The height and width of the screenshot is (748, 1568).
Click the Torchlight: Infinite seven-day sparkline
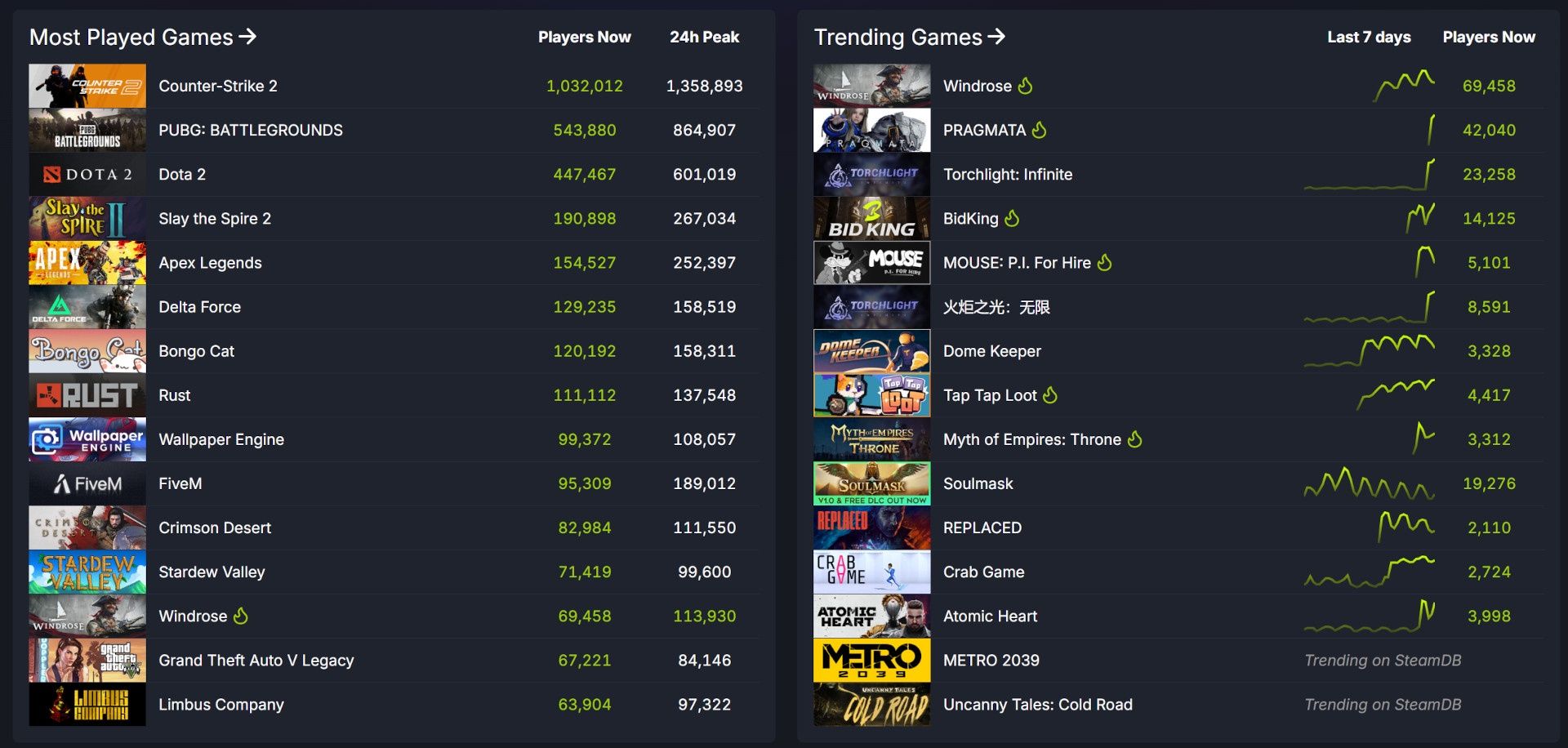tap(1370, 174)
